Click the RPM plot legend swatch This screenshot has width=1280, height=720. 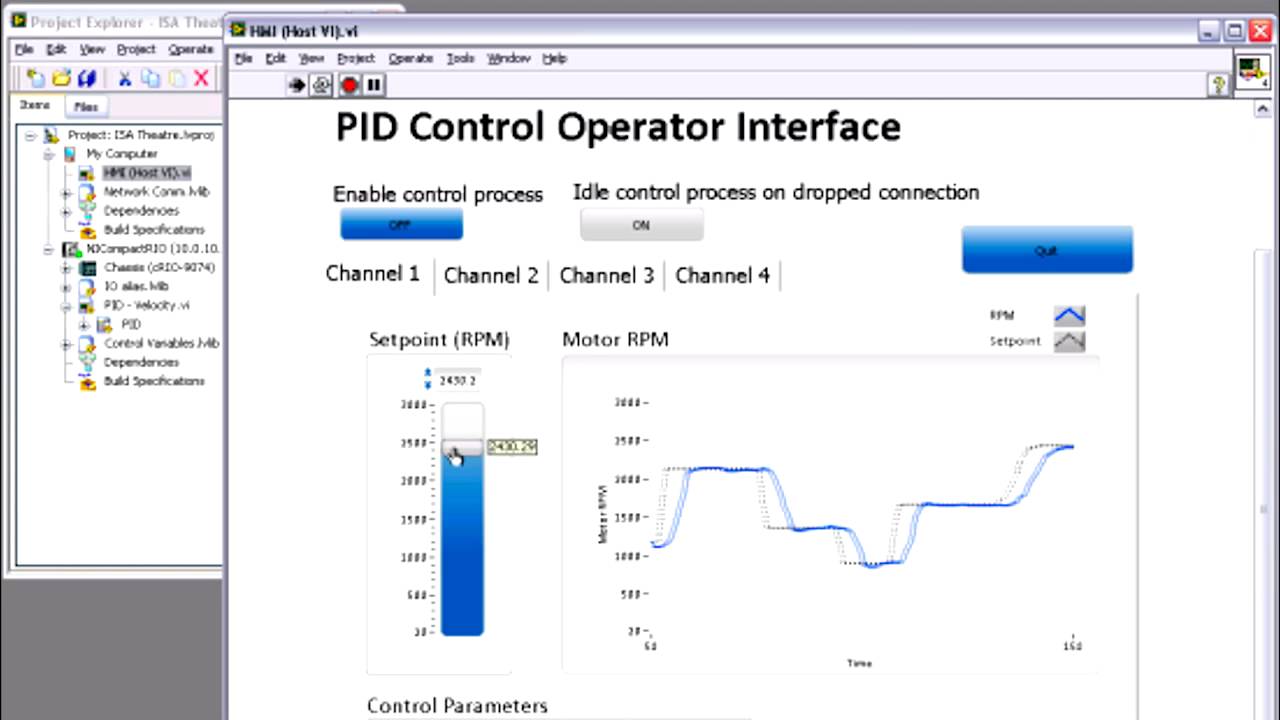pyautogui.click(x=1069, y=316)
